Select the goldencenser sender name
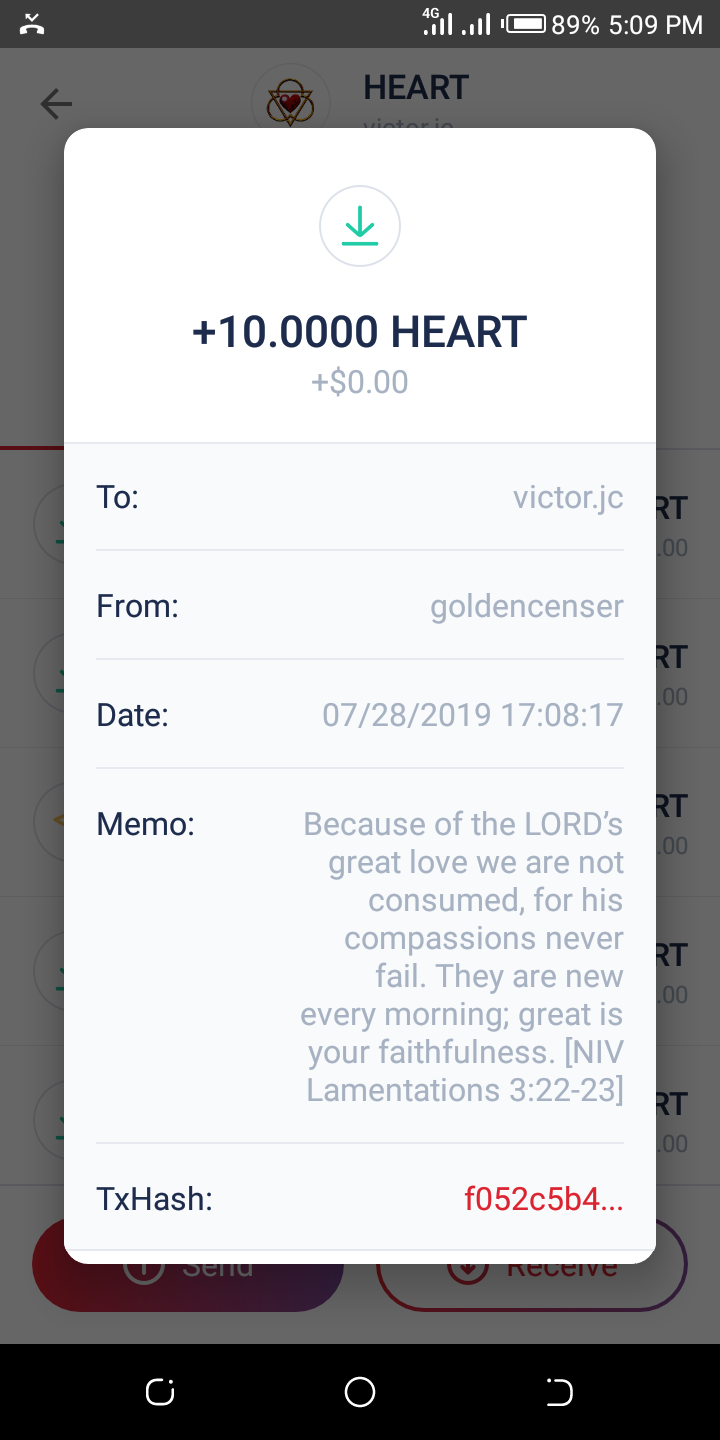This screenshot has height=1440, width=720. [526, 606]
